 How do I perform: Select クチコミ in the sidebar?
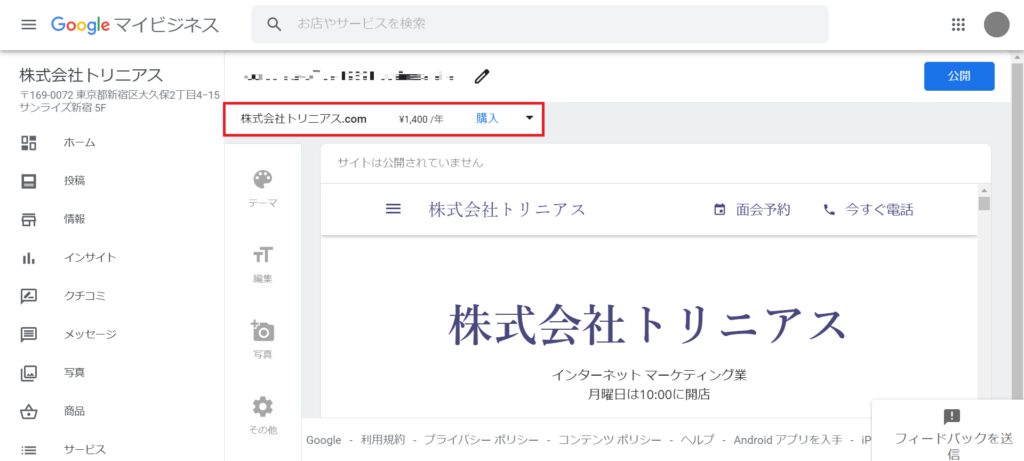[85, 296]
